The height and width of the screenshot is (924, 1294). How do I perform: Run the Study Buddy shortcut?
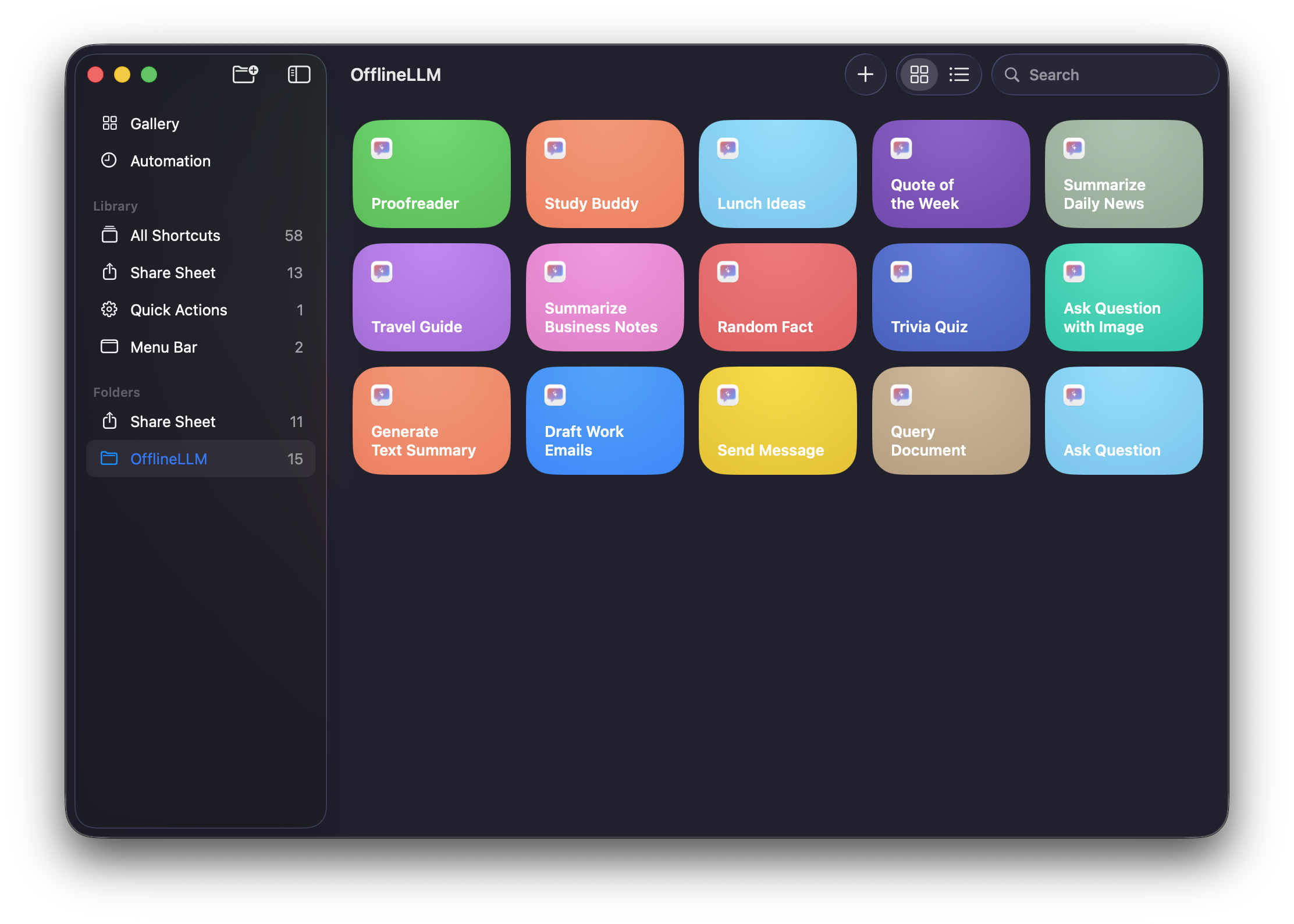605,174
